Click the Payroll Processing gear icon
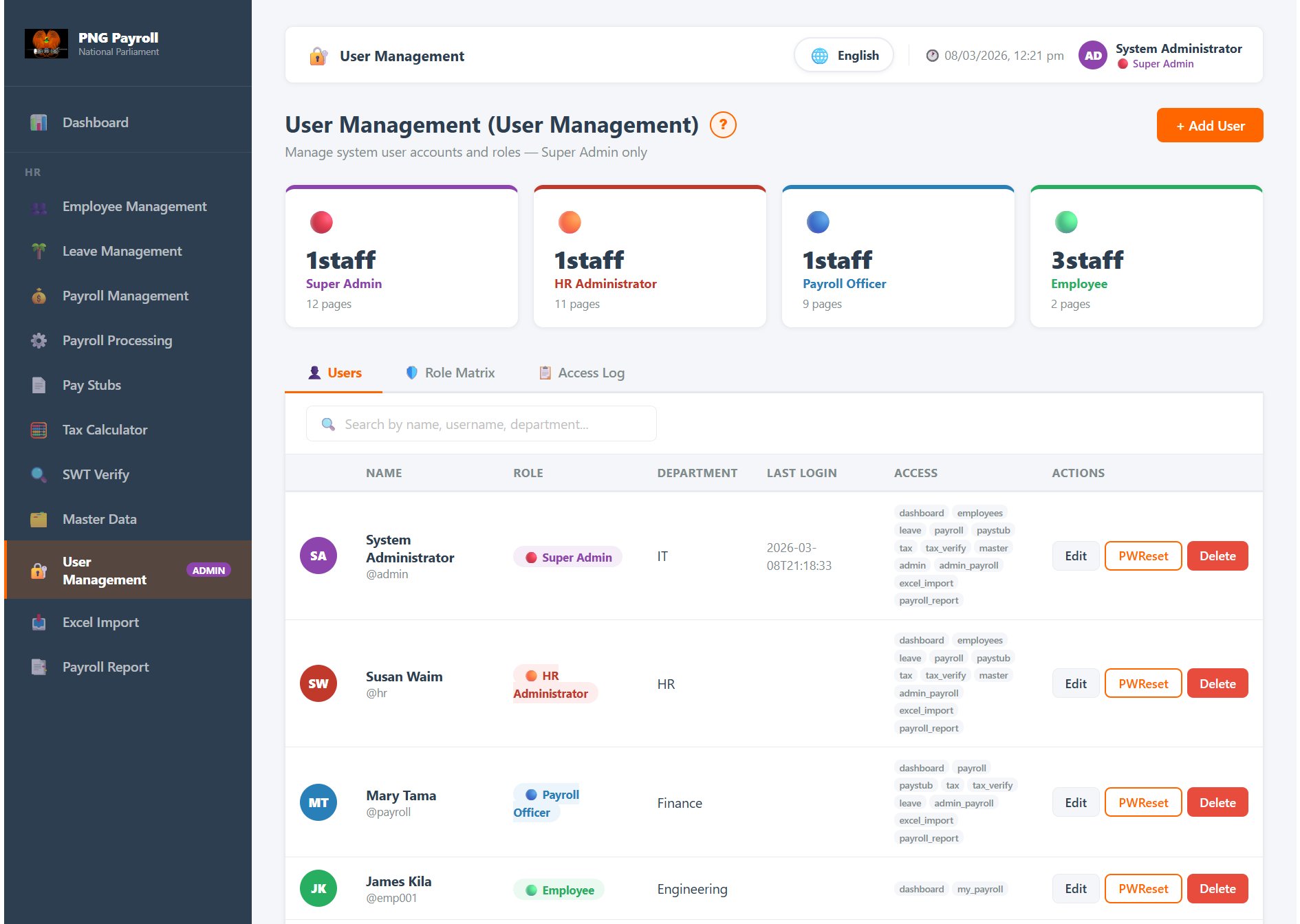The height and width of the screenshot is (924, 1300). point(39,341)
